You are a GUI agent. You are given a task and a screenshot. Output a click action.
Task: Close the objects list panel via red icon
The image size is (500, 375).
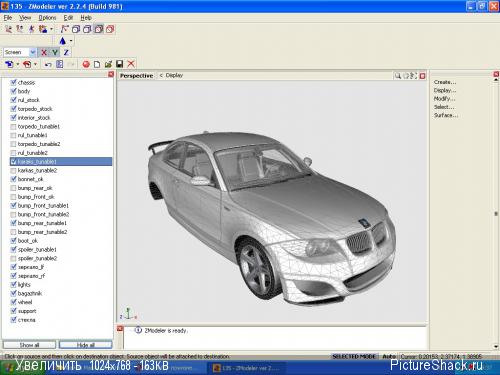(x=111, y=74)
